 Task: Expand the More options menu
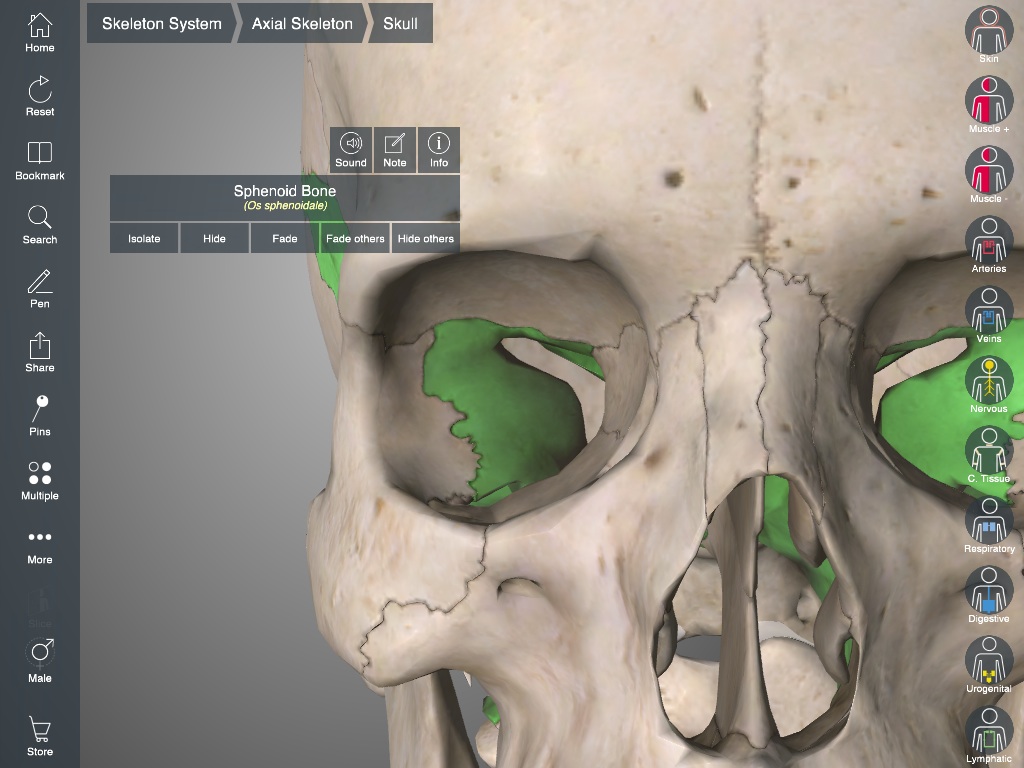(40, 544)
